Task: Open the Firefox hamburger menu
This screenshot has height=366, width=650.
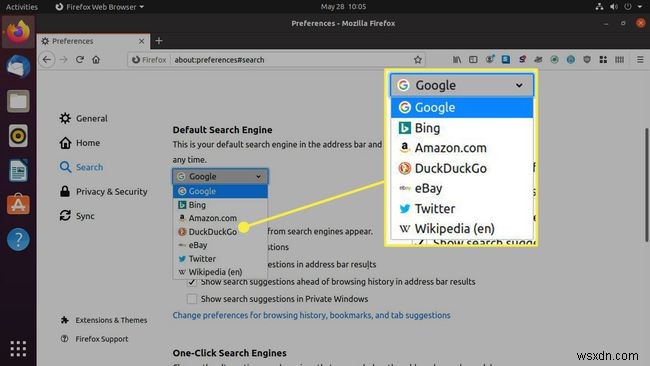Action: [x=640, y=60]
